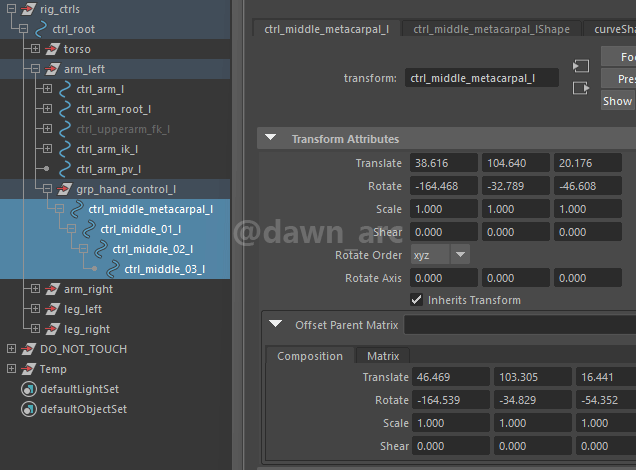Click the ctrl_arm_root_l curve icon

(x=65, y=109)
